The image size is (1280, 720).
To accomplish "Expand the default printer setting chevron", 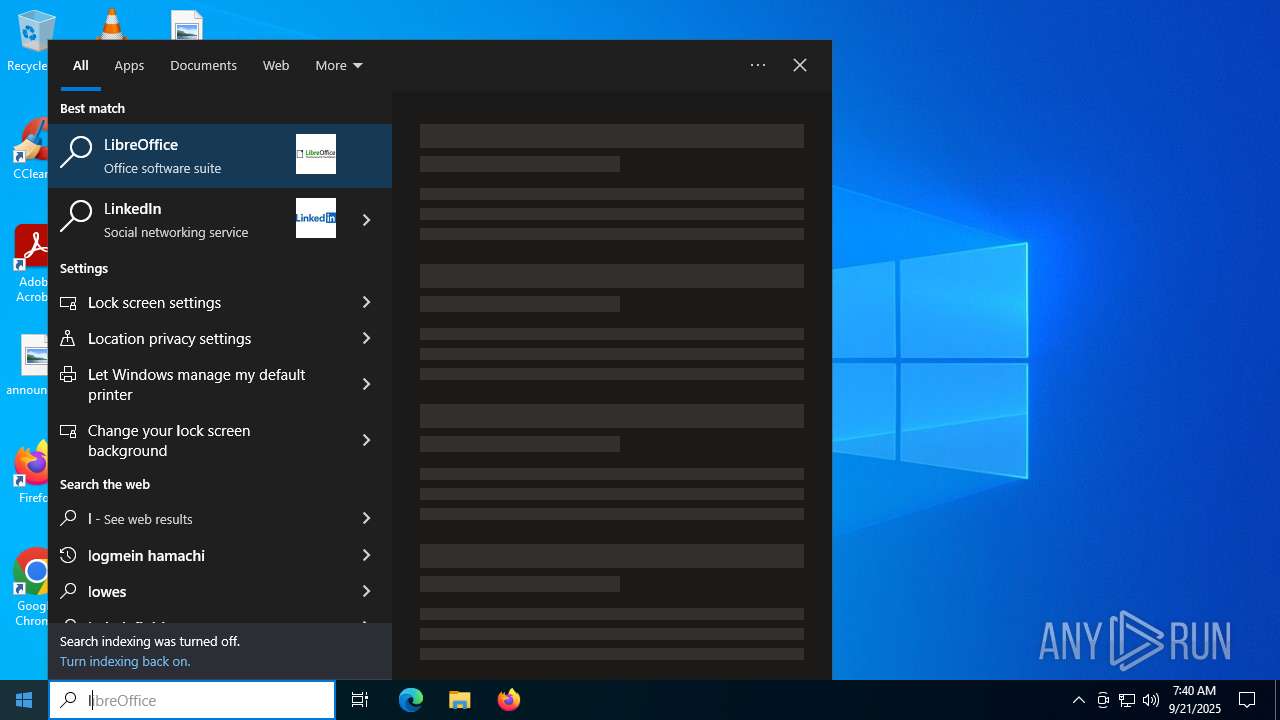I will [x=366, y=384].
